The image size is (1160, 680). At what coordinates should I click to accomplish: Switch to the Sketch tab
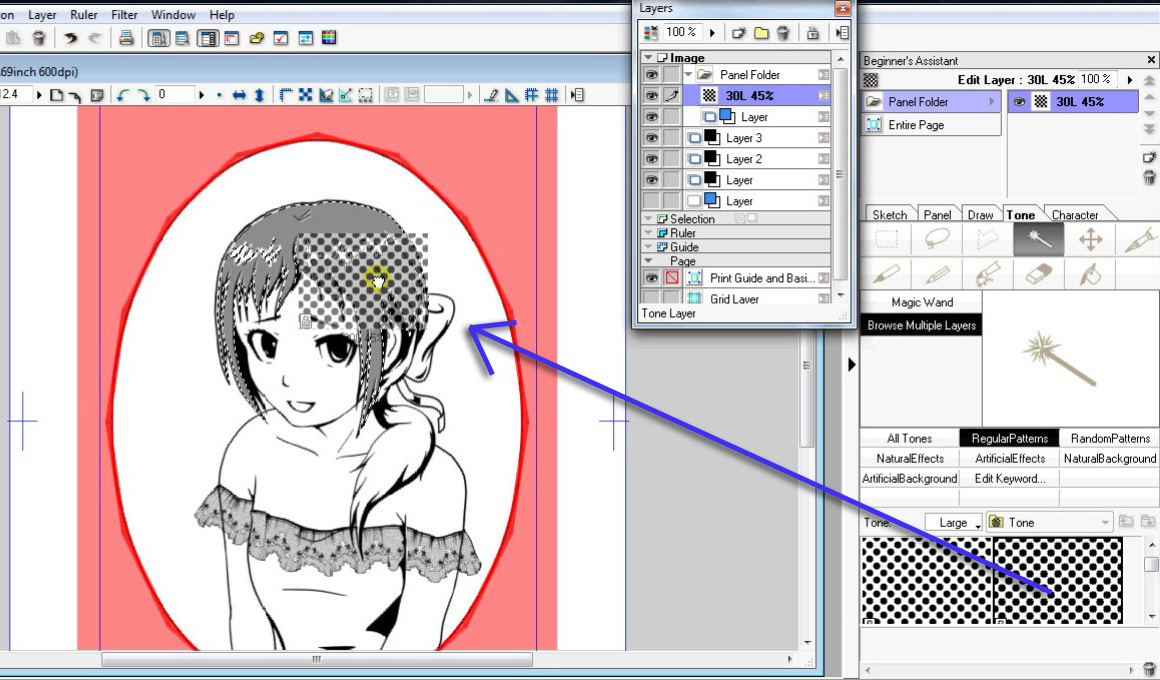tap(889, 215)
